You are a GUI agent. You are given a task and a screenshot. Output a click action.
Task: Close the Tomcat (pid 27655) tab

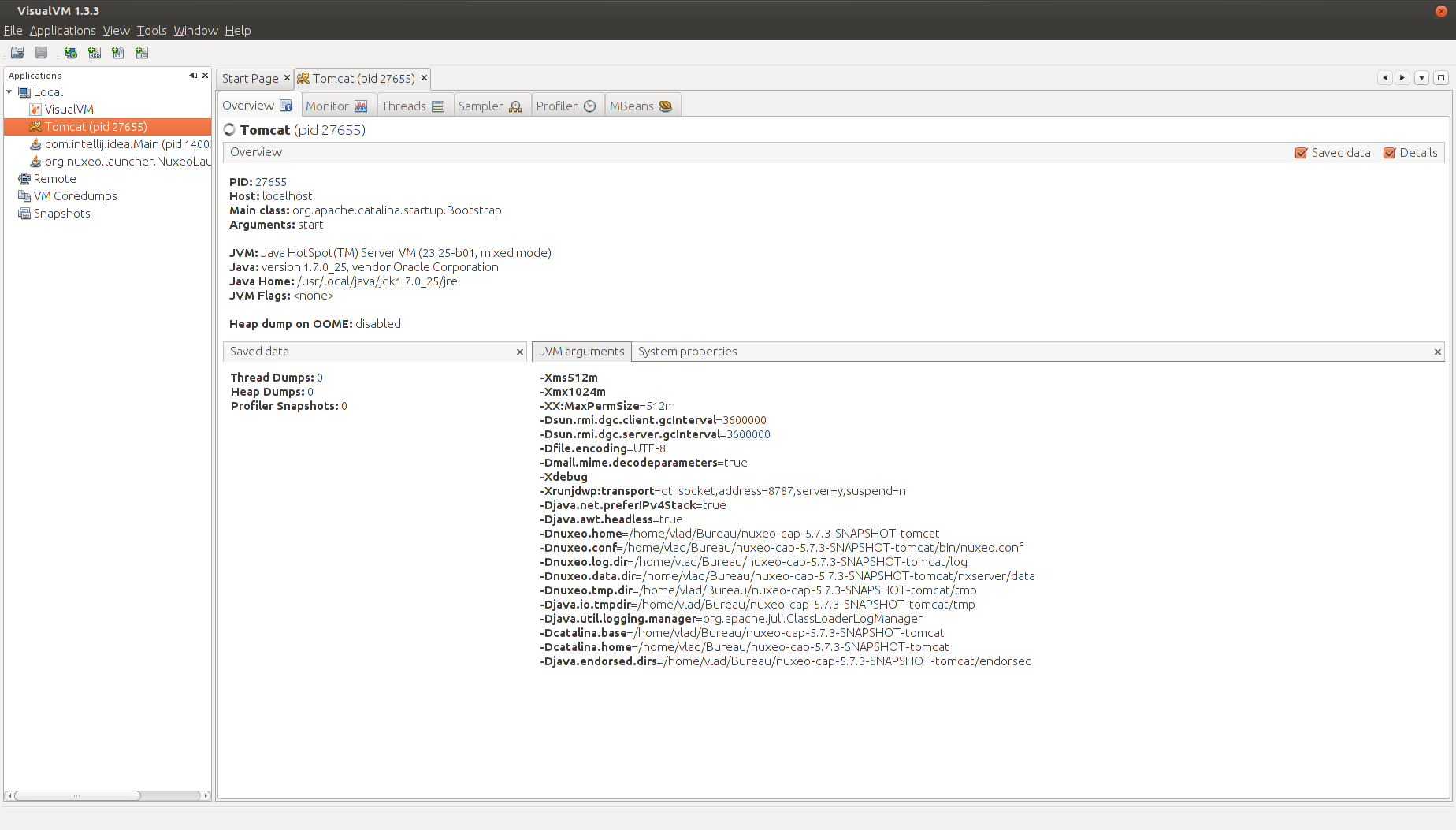tap(424, 78)
